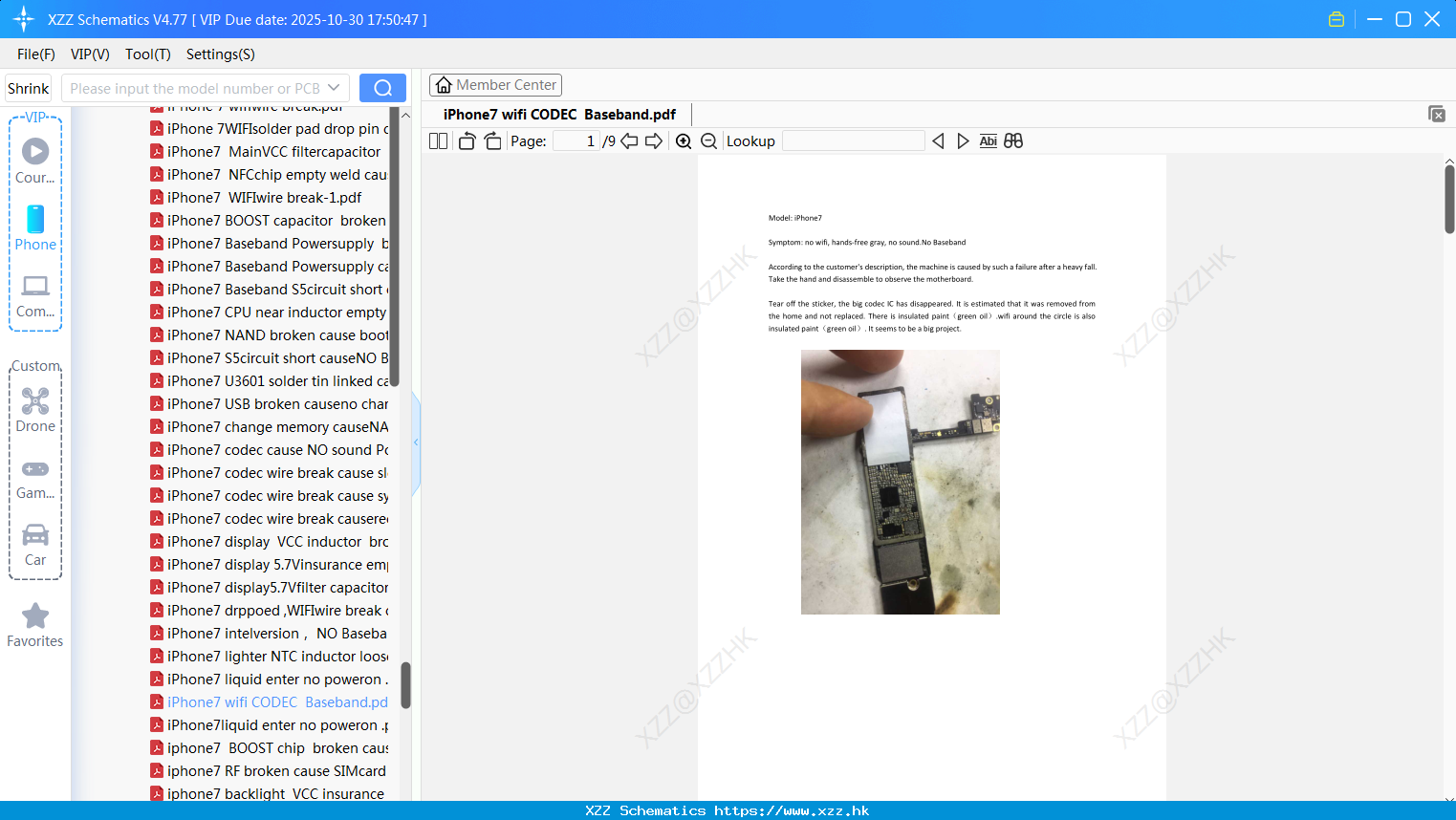Viewport: 1456px width, 820px height.
Task: Rotate page counterclockwise
Action: (467, 140)
